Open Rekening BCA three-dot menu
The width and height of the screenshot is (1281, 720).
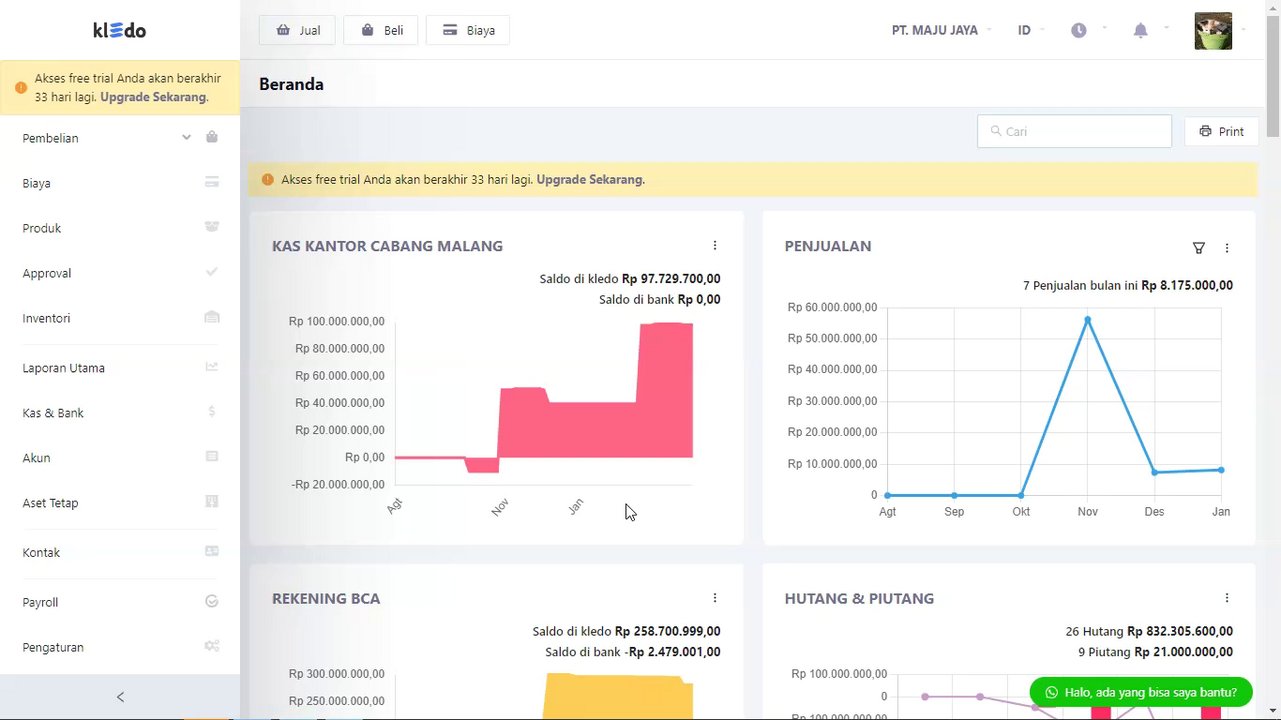point(715,598)
